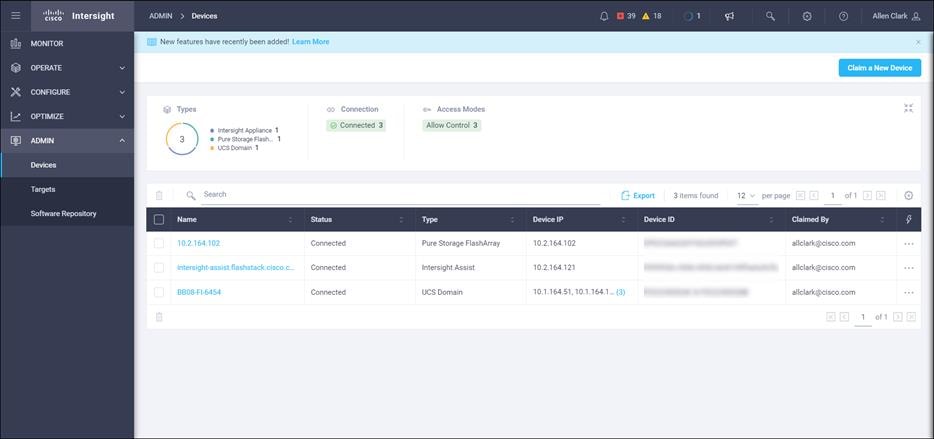Expand the CONFIGURE menu section
Image resolution: width=934 pixels, height=439 pixels.
(67, 92)
